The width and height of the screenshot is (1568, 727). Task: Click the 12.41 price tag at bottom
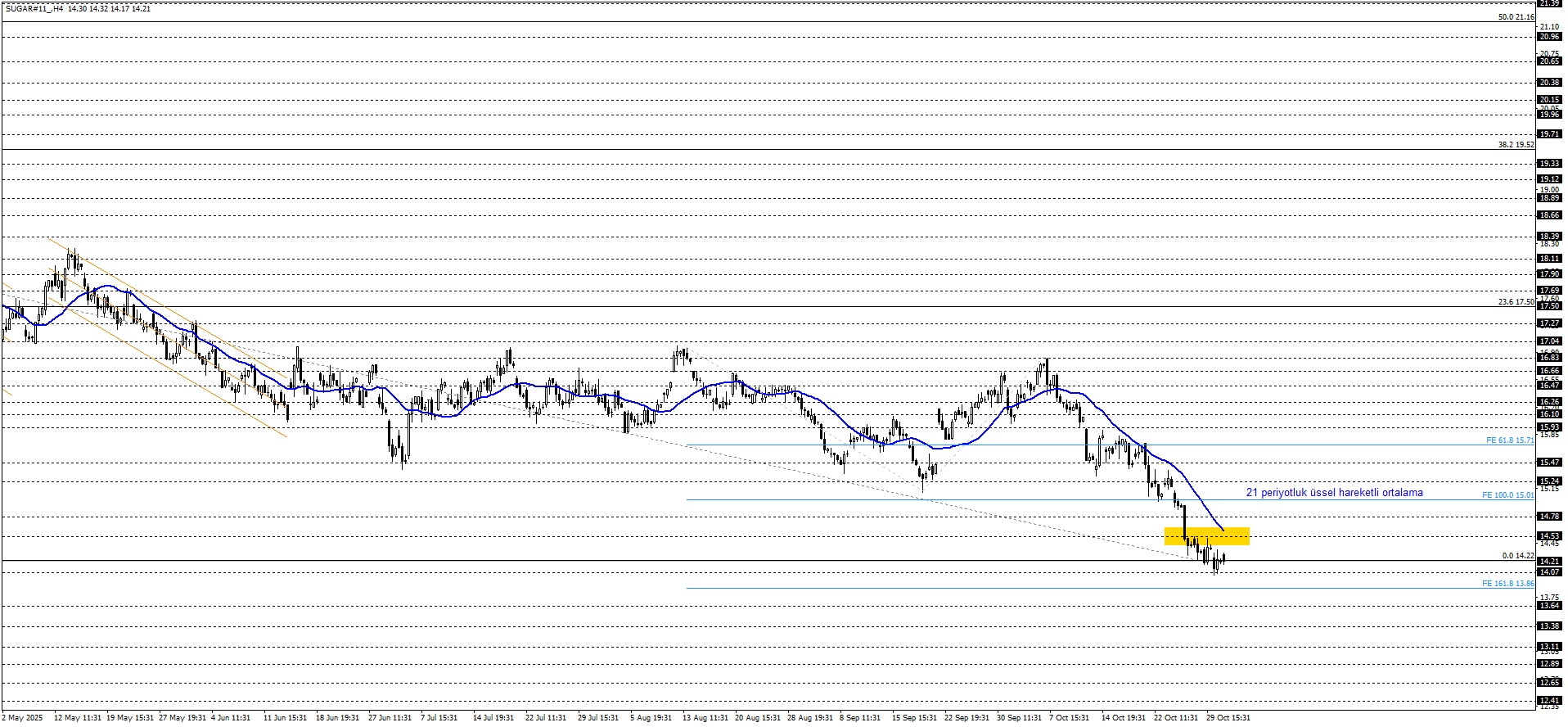[1548, 701]
